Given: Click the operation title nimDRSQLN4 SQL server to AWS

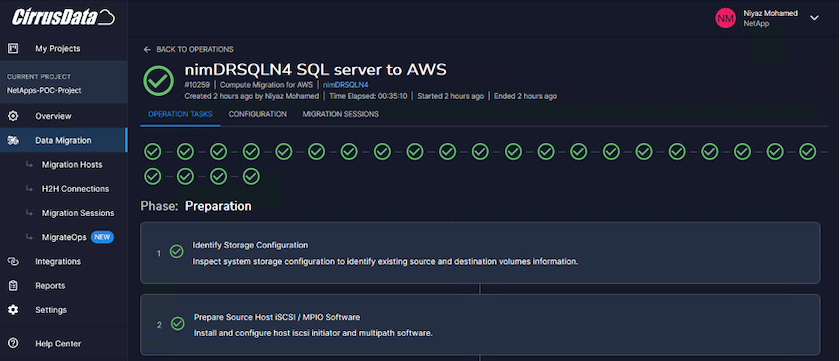Looking at the screenshot, I should 316,70.
